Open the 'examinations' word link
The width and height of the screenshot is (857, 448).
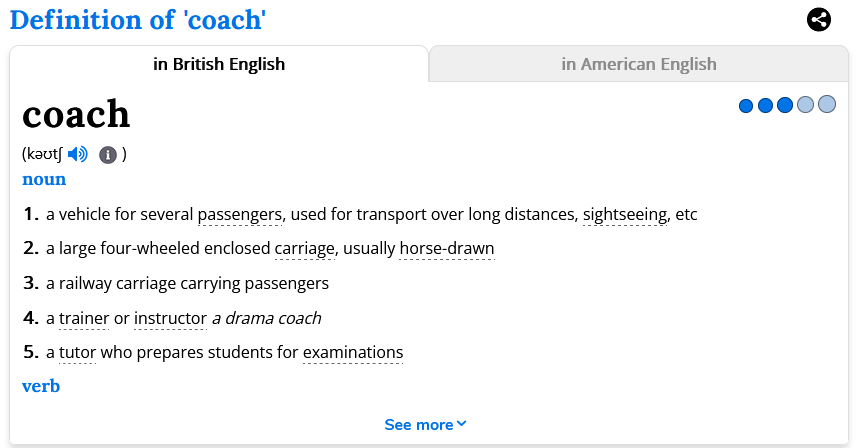353,352
